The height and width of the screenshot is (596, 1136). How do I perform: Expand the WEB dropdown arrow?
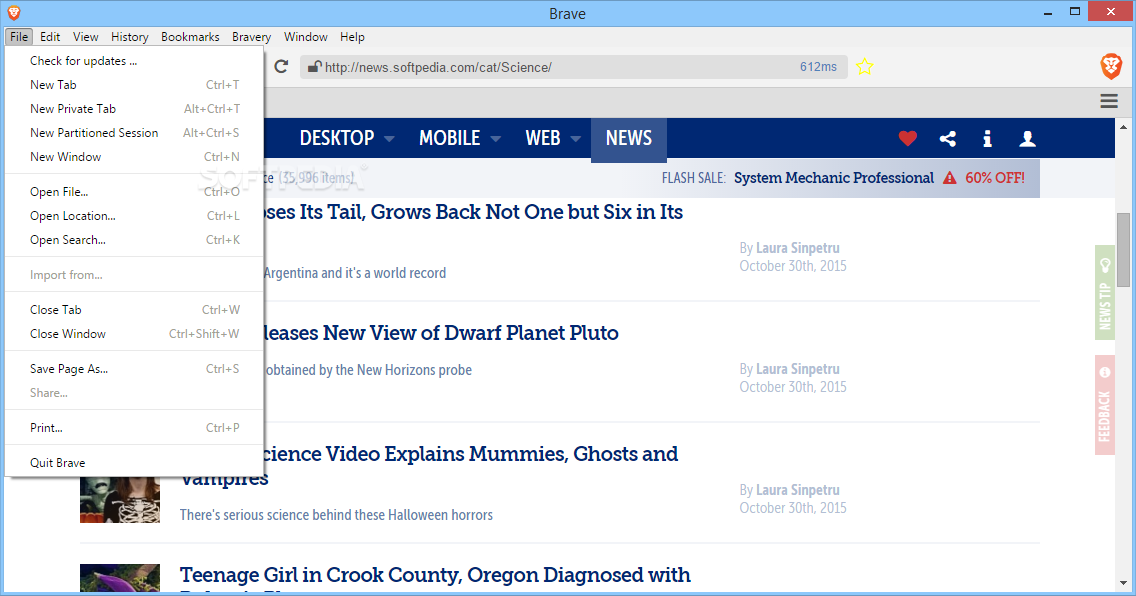(x=576, y=138)
